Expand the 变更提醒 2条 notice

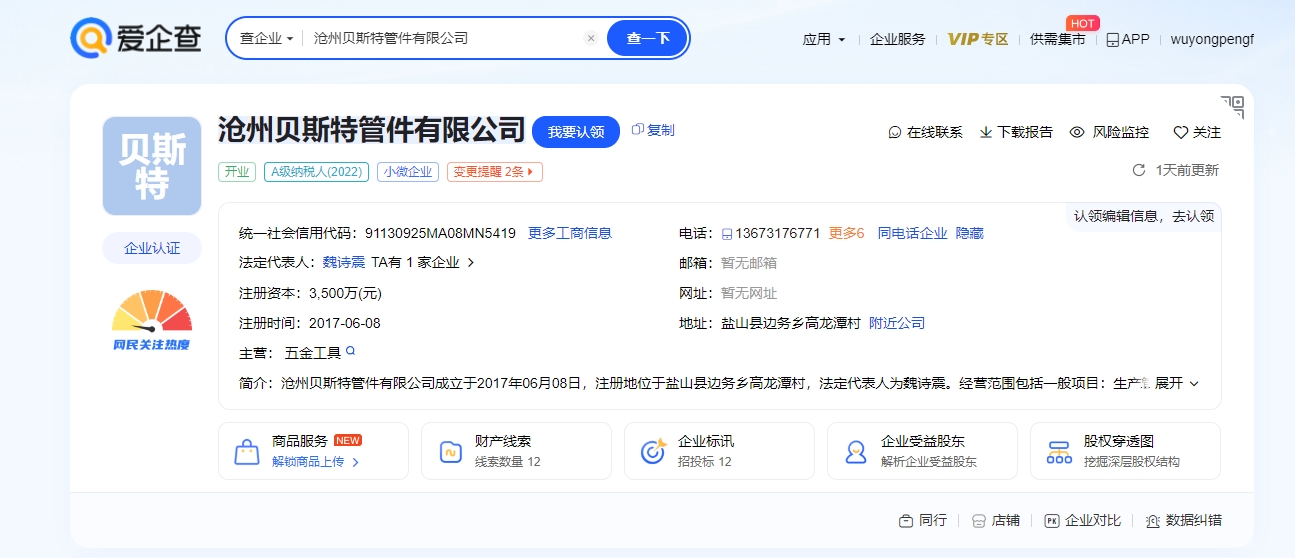click(494, 172)
